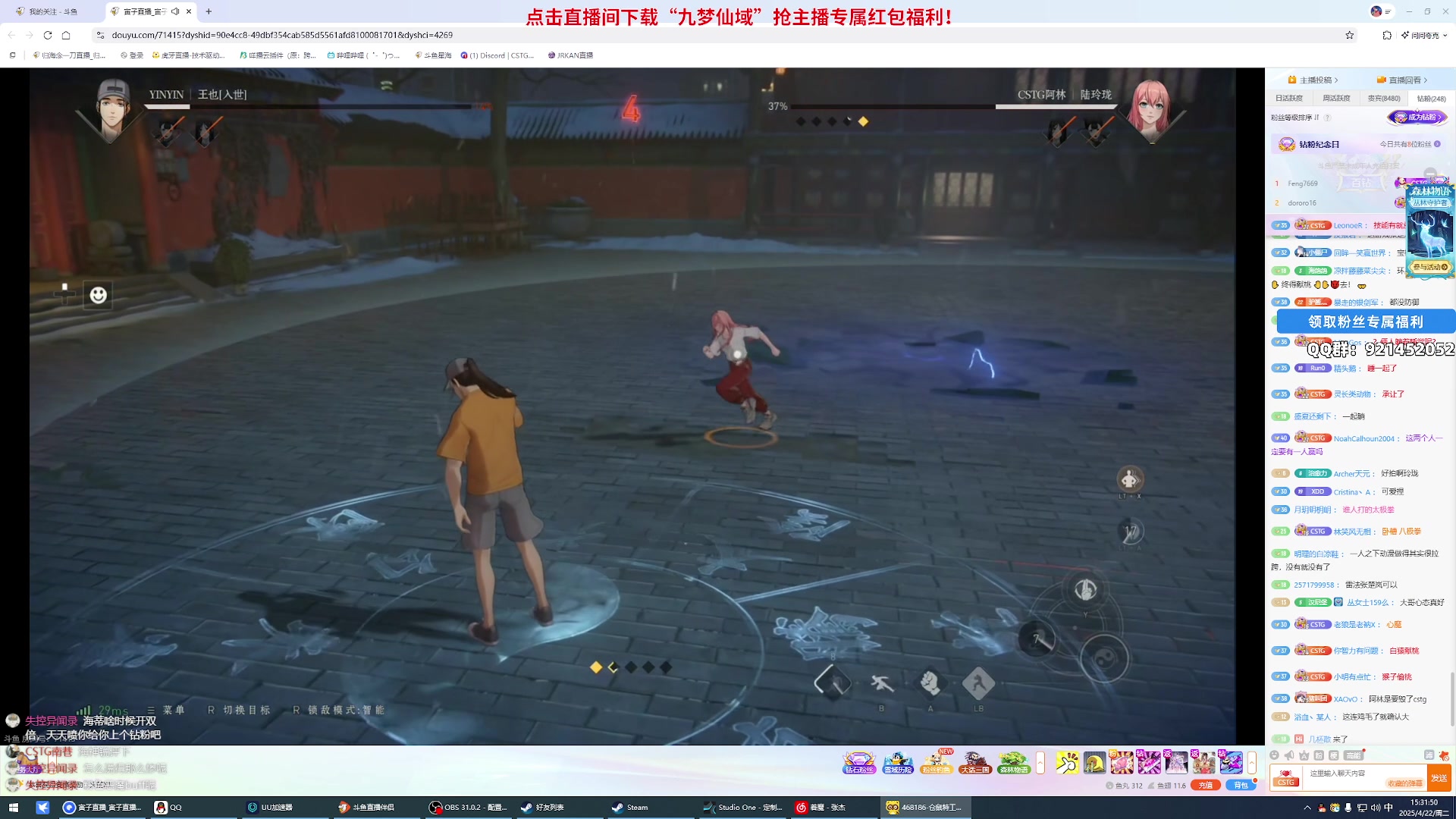The height and width of the screenshot is (819, 1456).
Task: Click the chat panel vertical scrollbar
Action: [1452, 698]
